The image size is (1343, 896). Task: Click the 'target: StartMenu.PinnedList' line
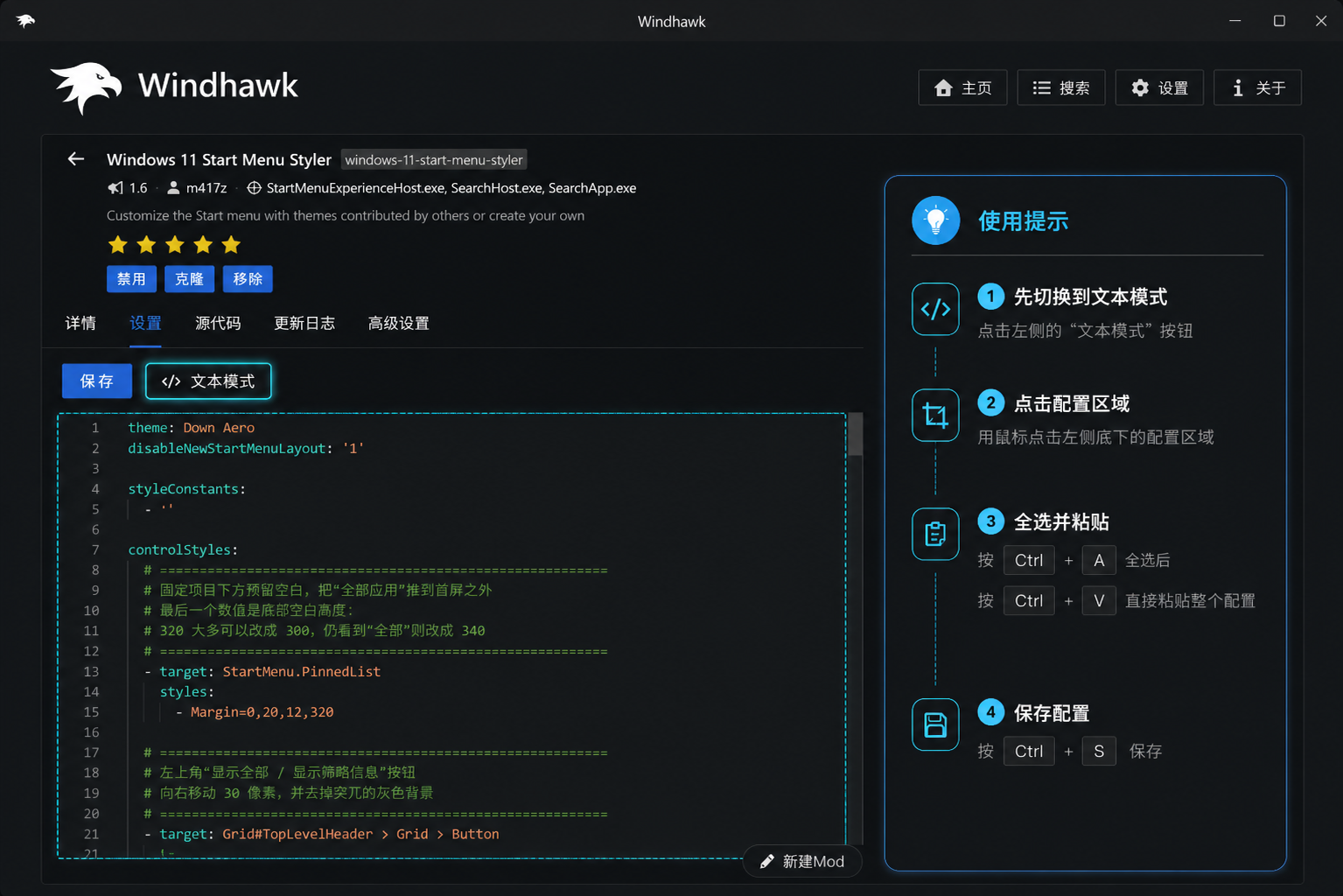coord(262,672)
